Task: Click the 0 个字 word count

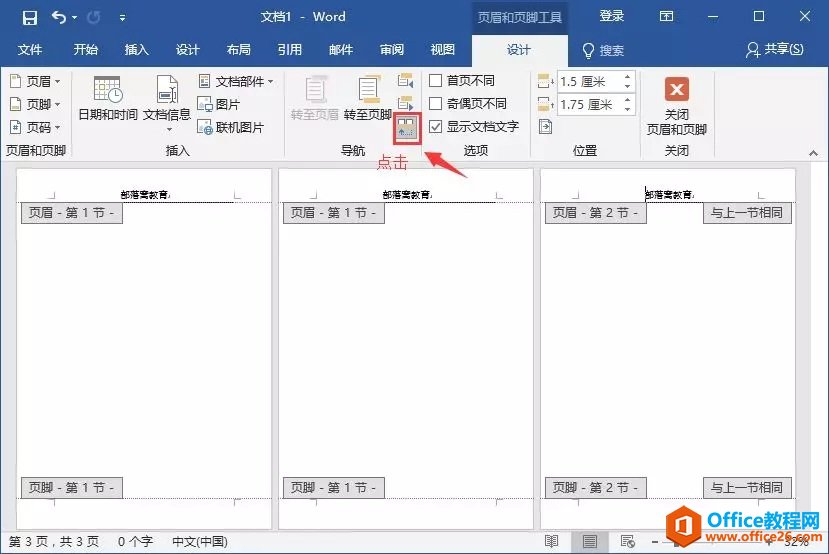Action: 135,541
